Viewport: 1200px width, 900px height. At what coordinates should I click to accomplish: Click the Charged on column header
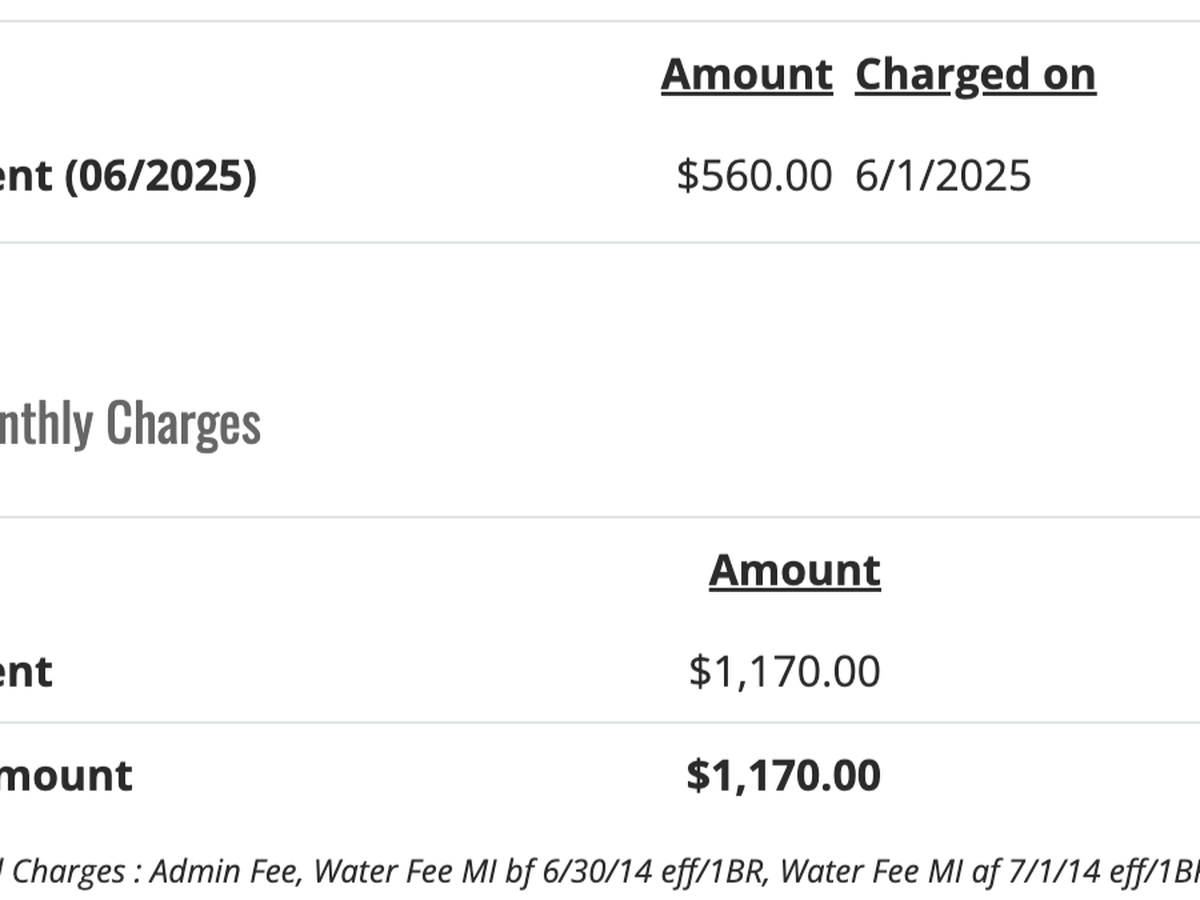point(975,75)
